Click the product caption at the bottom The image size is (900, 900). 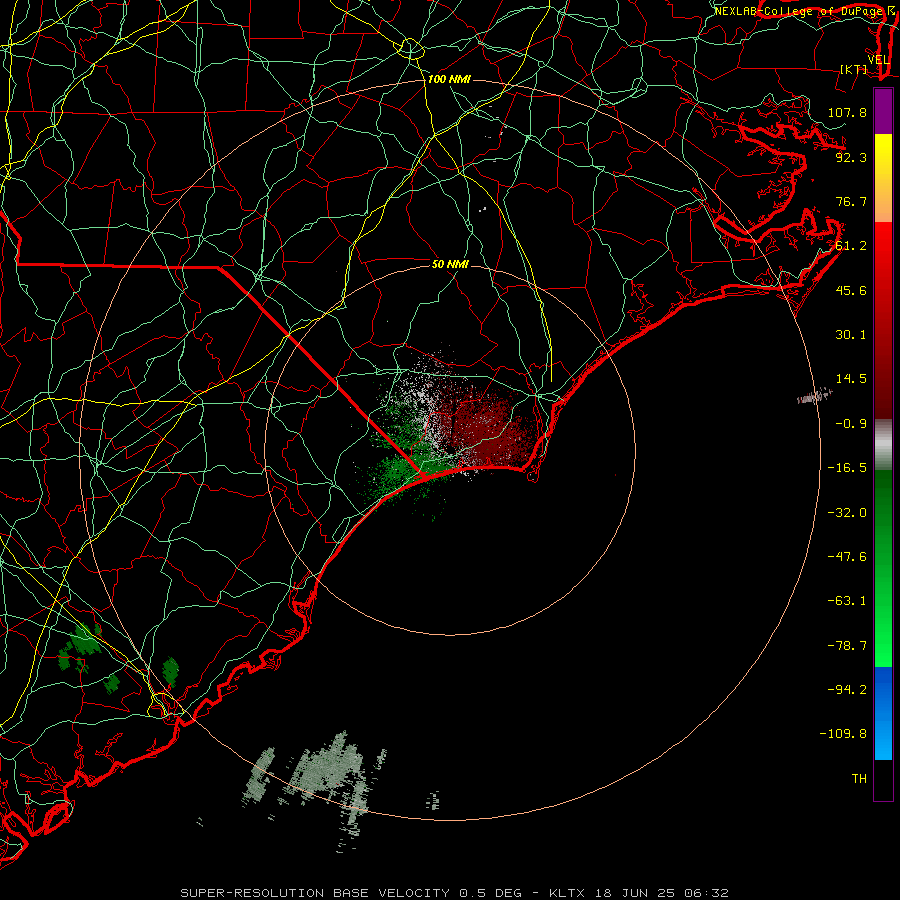455,893
